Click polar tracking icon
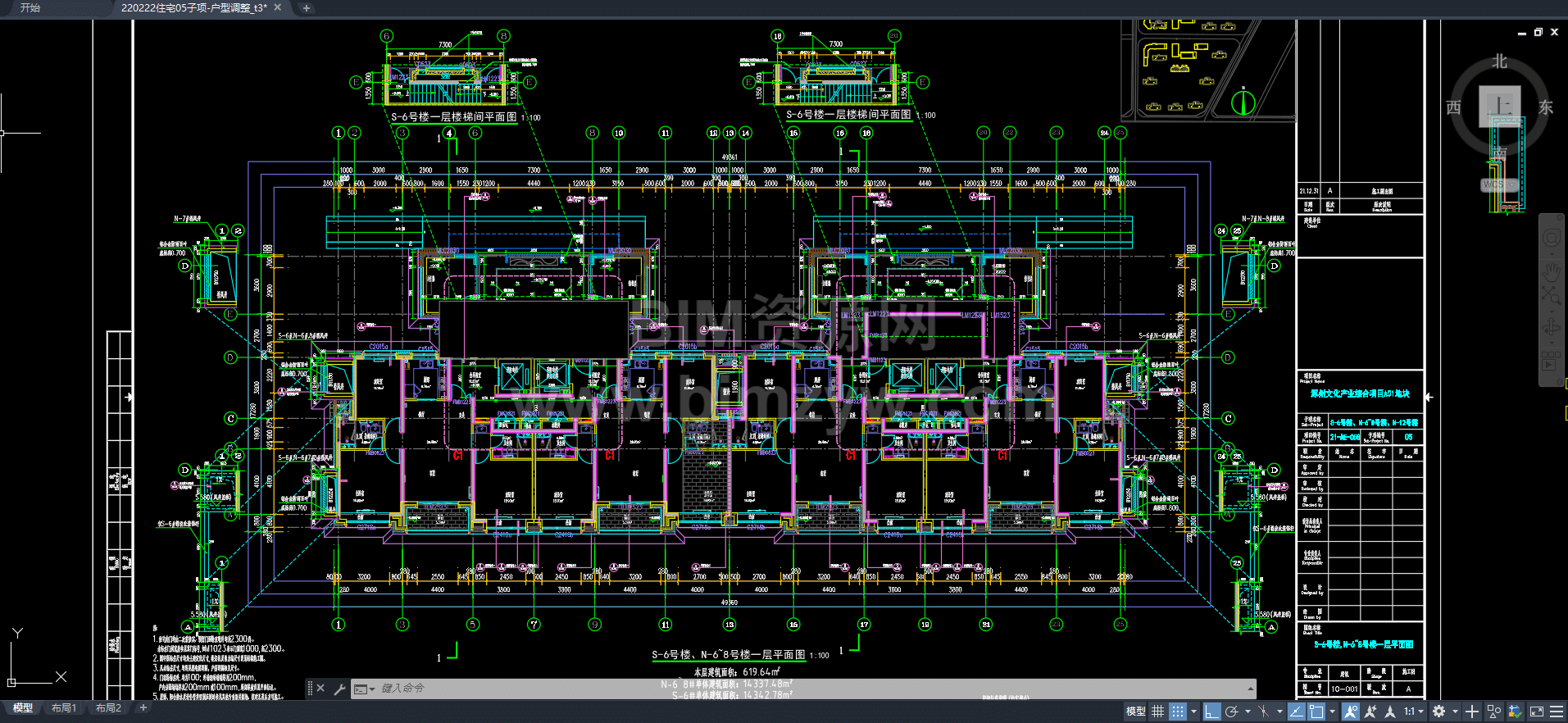 tap(1231, 712)
